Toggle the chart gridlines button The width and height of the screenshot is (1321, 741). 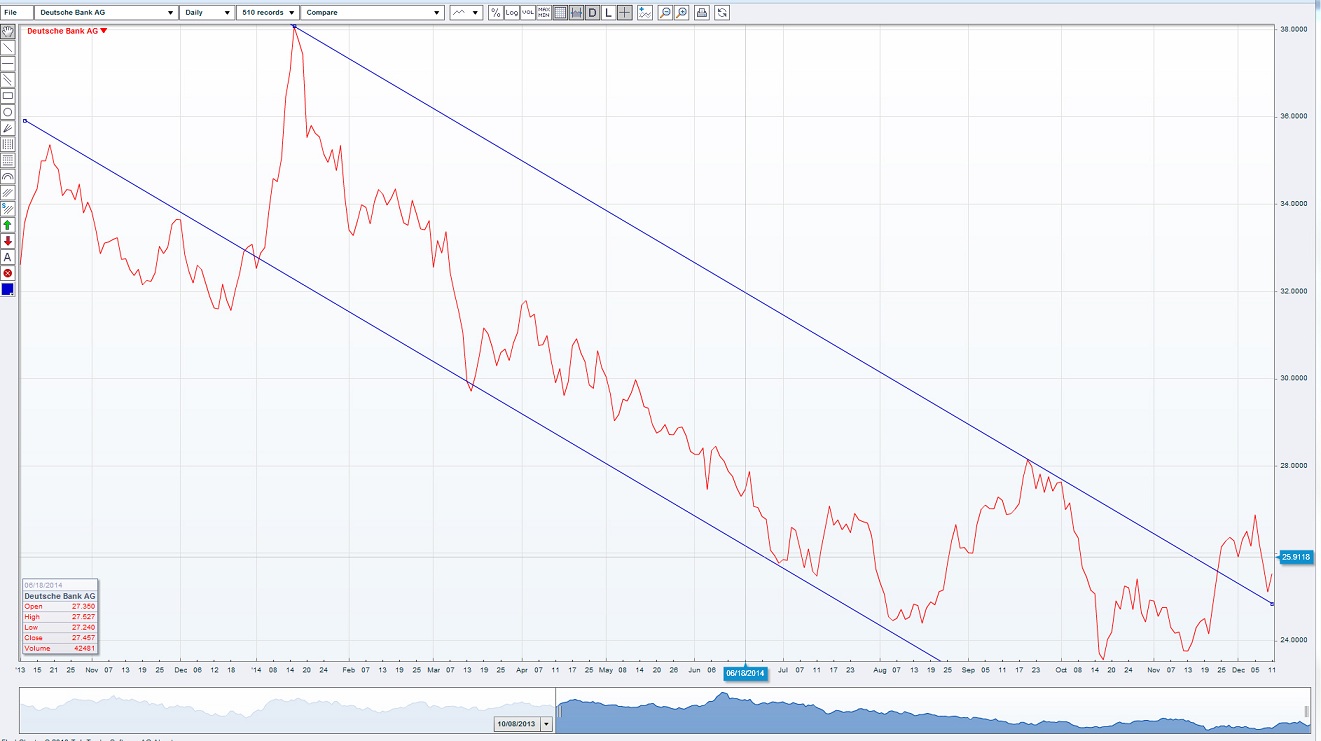click(x=562, y=12)
